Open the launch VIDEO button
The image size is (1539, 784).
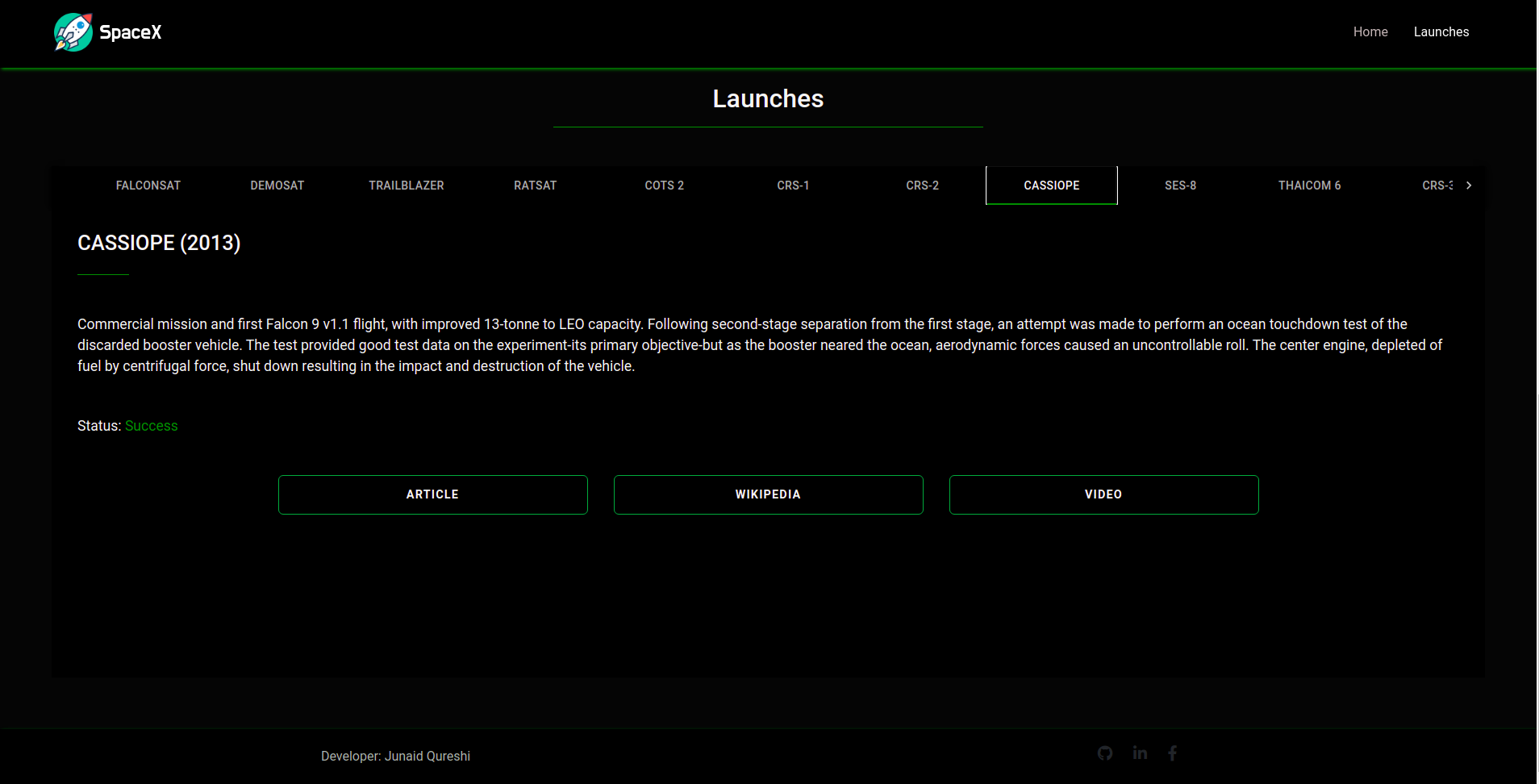pos(1104,494)
